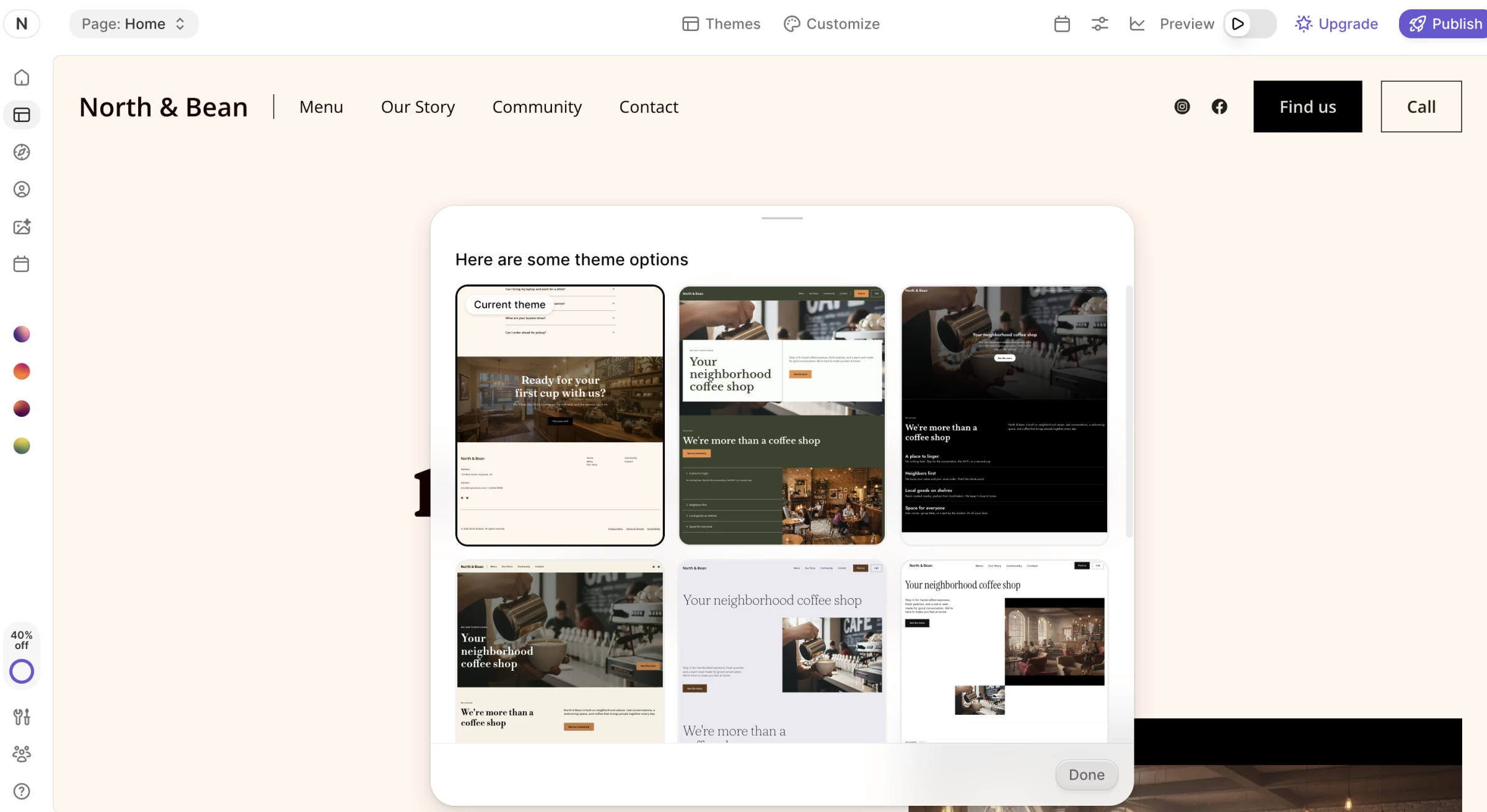
Task: Select the Current theme thumbnail
Action: click(x=560, y=415)
